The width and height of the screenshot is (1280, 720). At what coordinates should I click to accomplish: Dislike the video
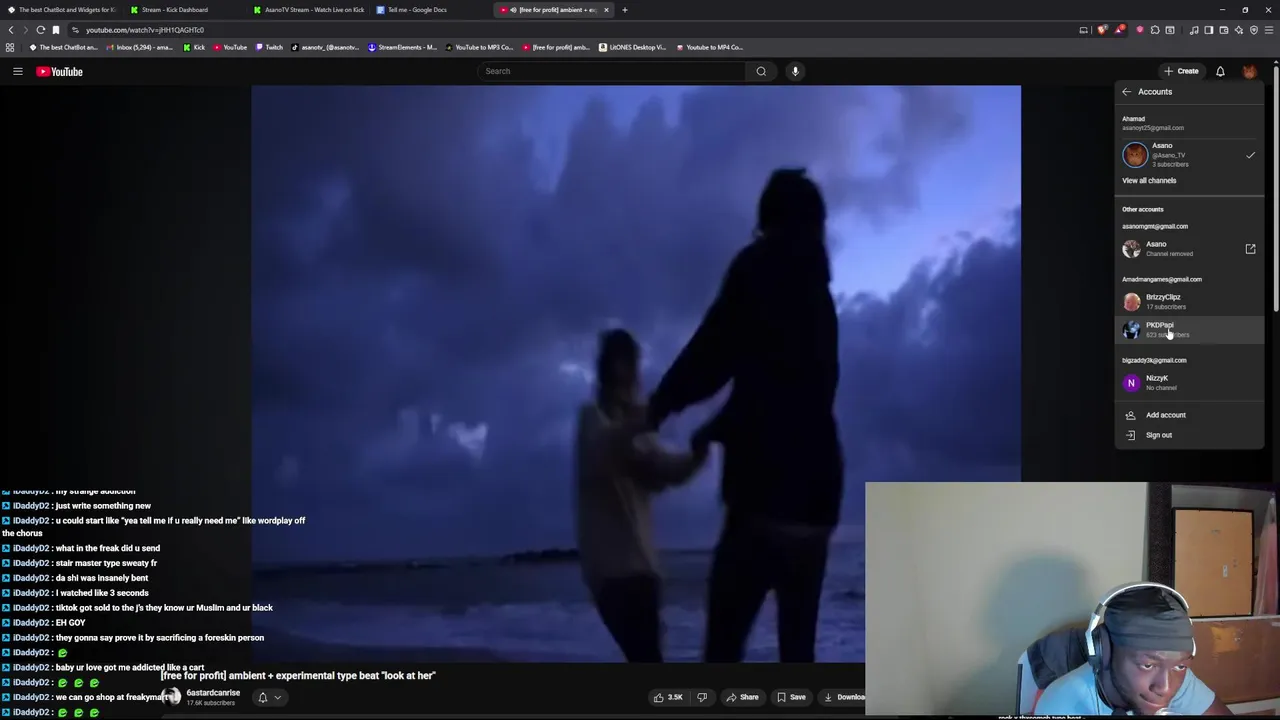click(702, 697)
